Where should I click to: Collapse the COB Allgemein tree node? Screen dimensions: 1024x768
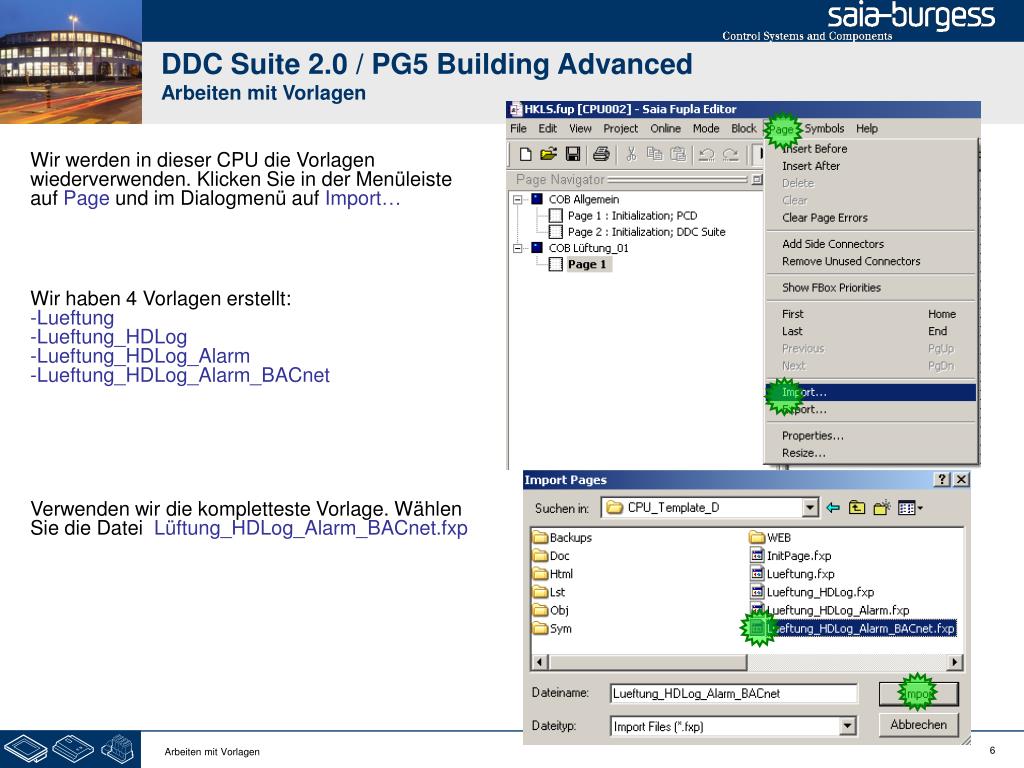point(517,199)
